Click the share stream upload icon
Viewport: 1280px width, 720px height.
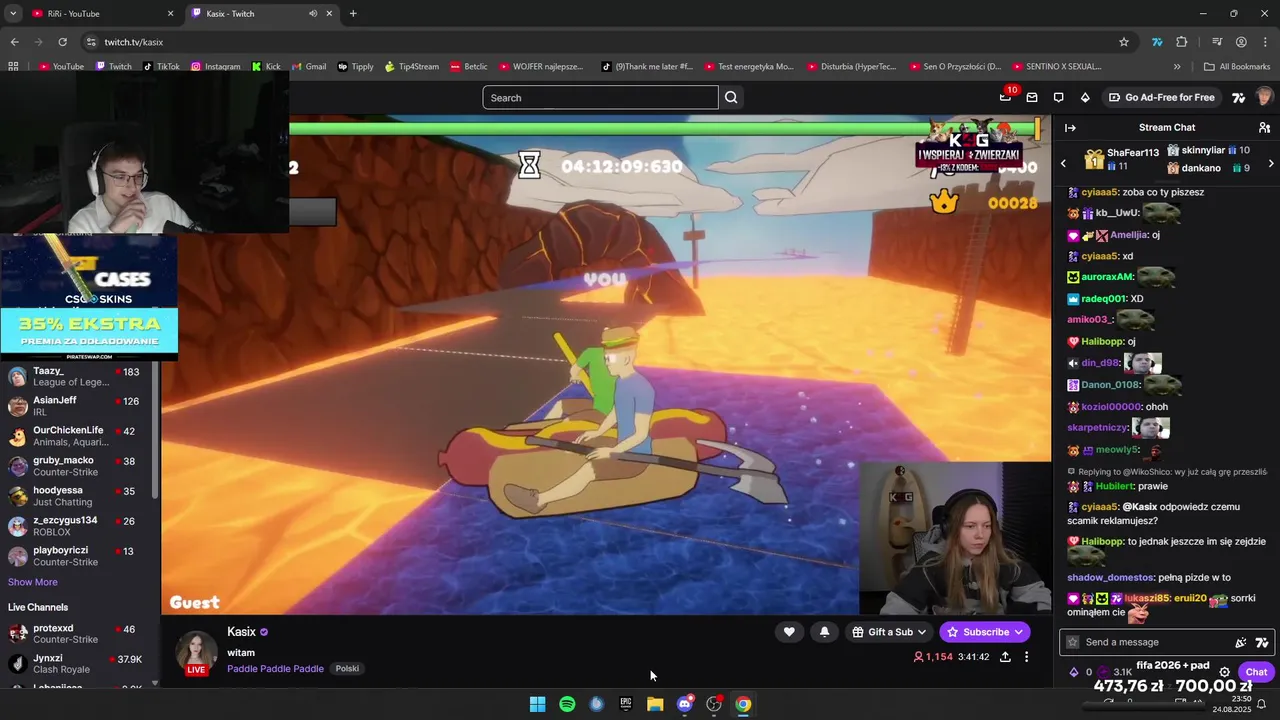(x=1005, y=657)
